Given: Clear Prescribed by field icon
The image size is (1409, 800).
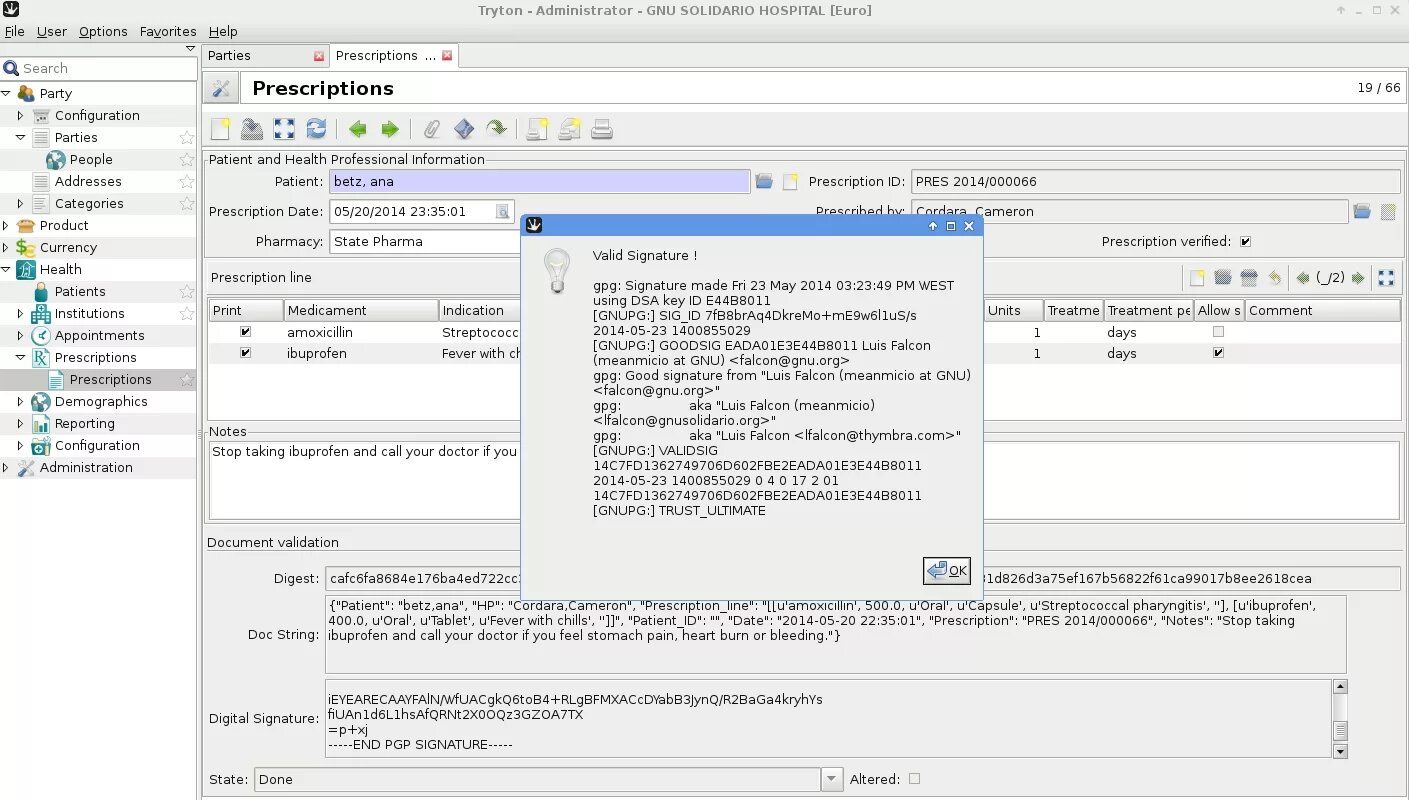Looking at the screenshot, I should click(x=1388, y=211).
